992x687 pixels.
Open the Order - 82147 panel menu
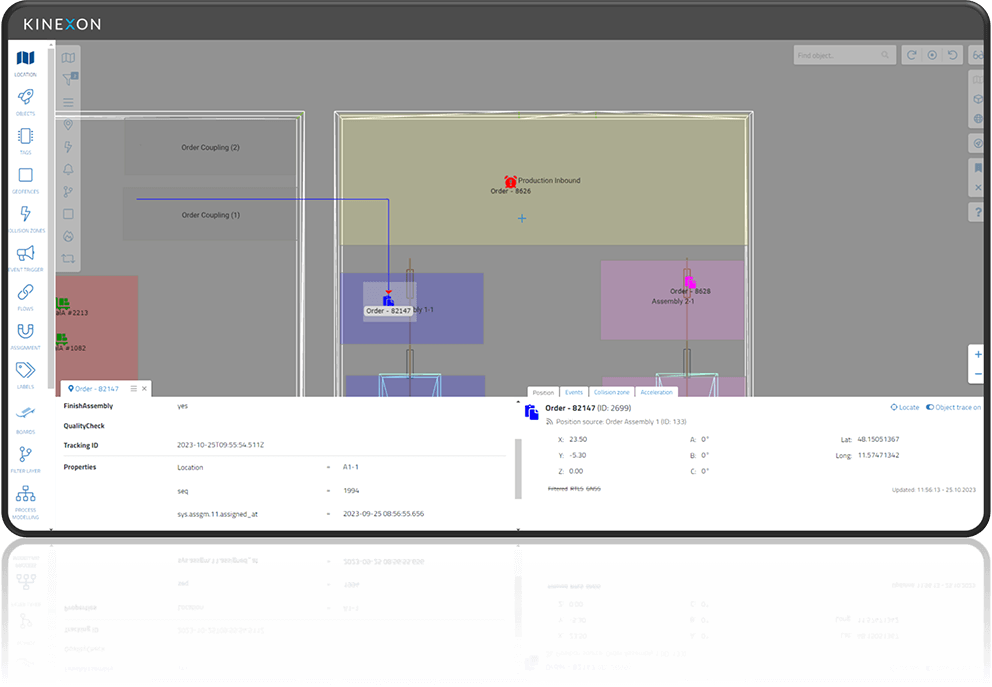pyautogui.click(x=133, y=388)
